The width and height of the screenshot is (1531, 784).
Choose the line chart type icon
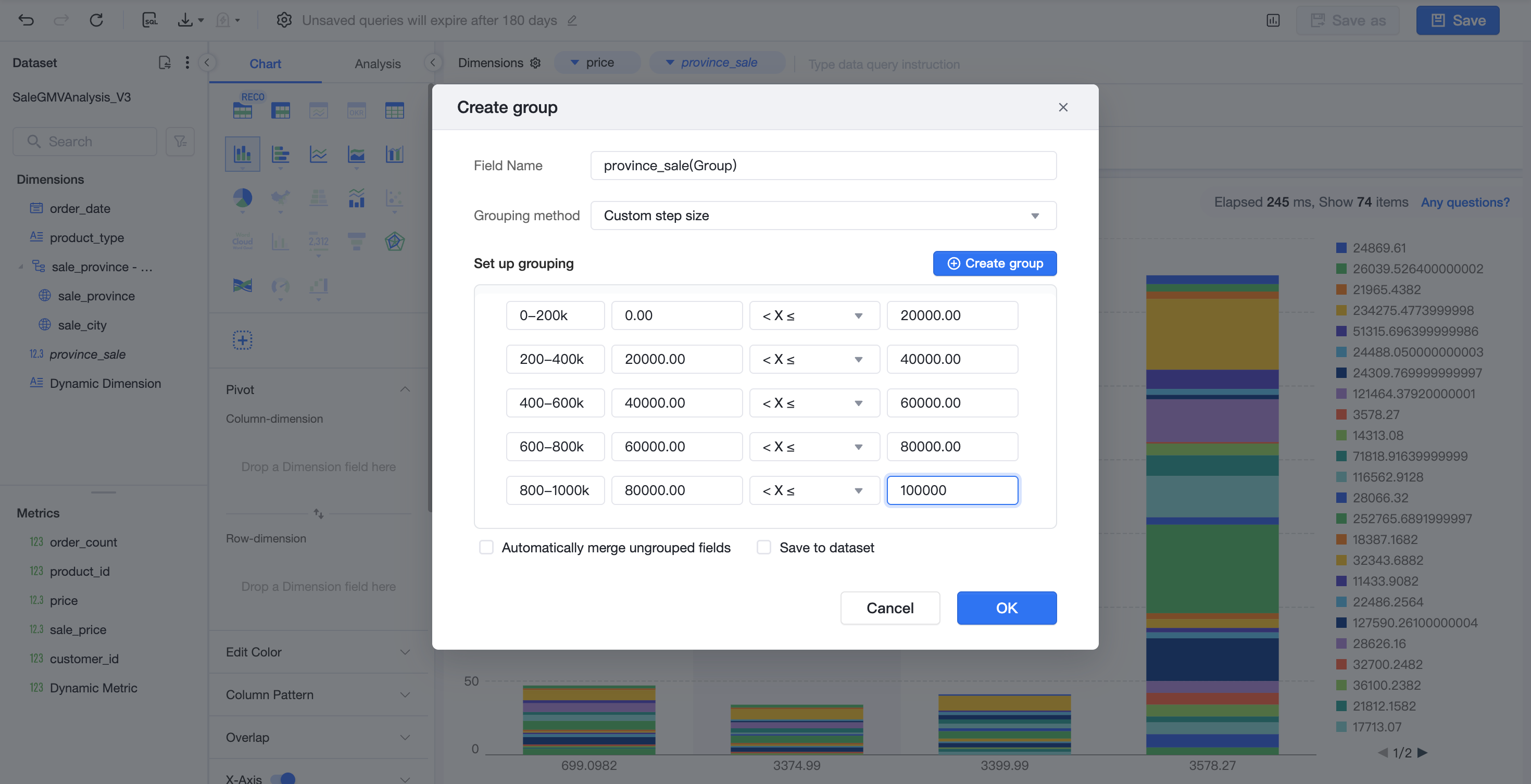point(319,155)
